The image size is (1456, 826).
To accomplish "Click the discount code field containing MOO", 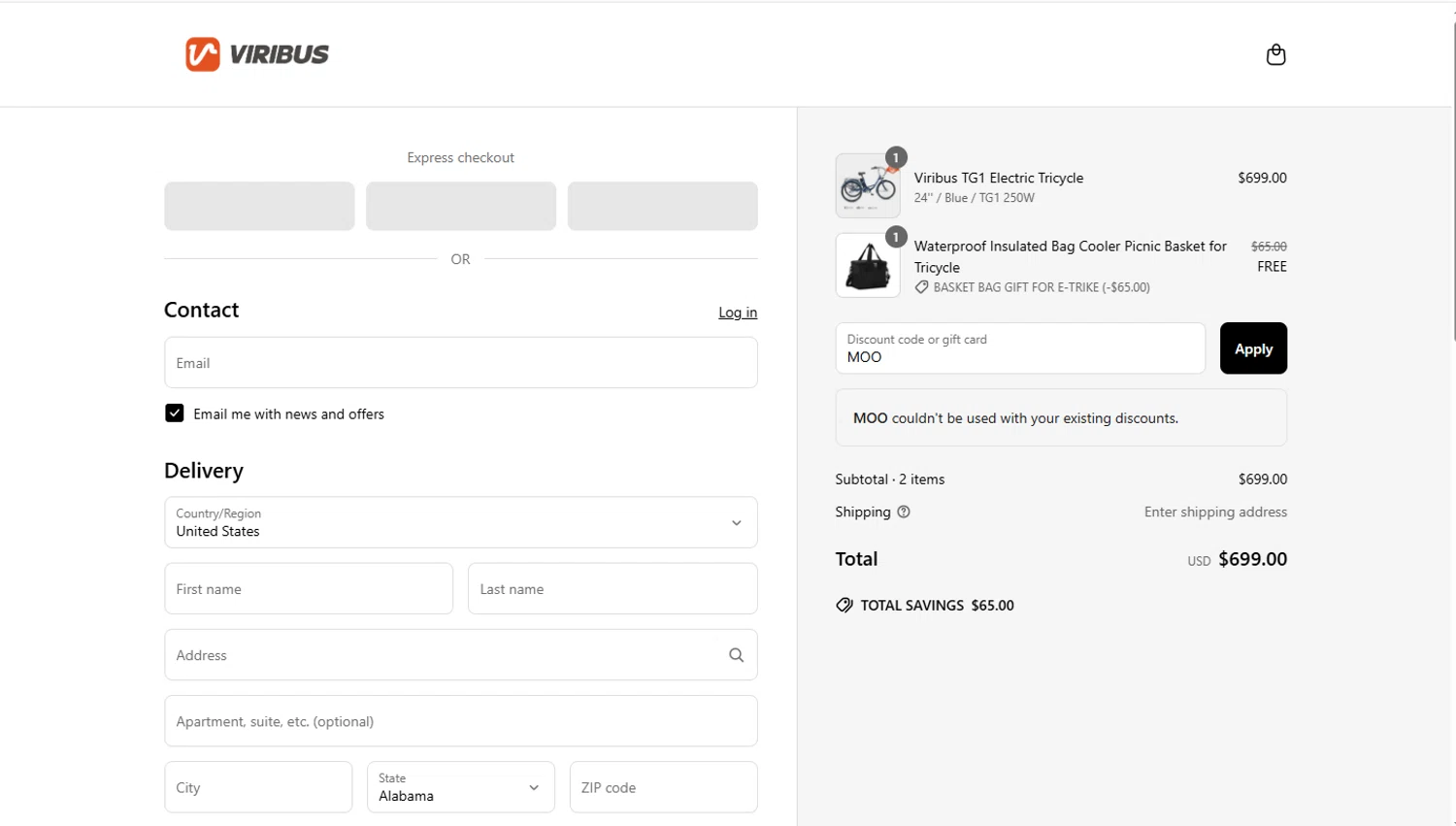I will [x=1020, y=348].
